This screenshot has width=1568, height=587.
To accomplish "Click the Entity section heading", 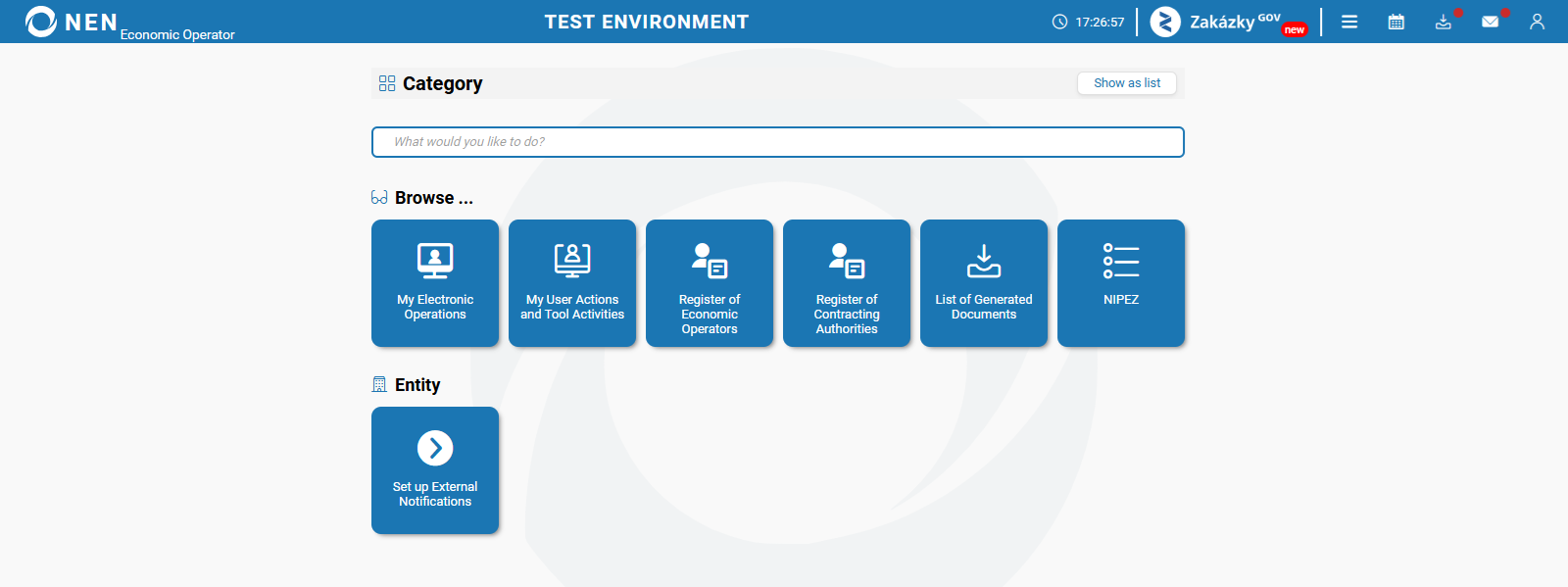I will click(417, 385).
